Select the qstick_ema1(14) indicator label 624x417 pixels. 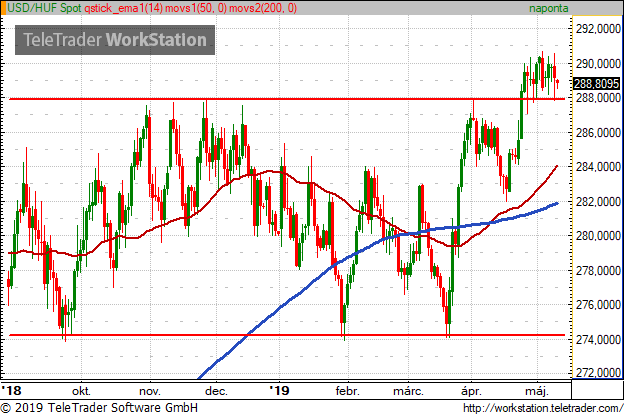[x=123, y=8]
